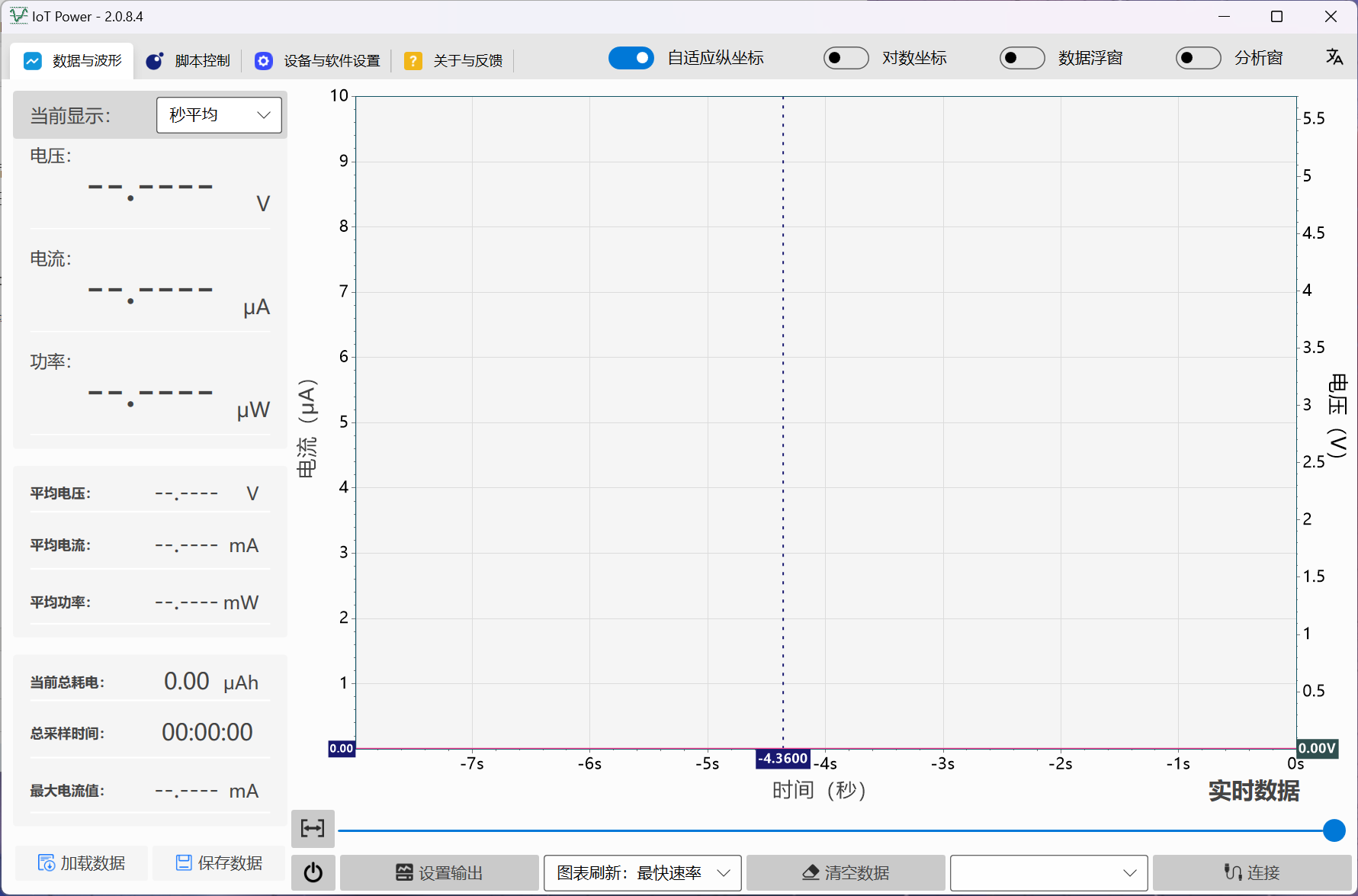Close the IoT Power window
The height and width of the screenshot is (896, 1358).
point(1331,17)
